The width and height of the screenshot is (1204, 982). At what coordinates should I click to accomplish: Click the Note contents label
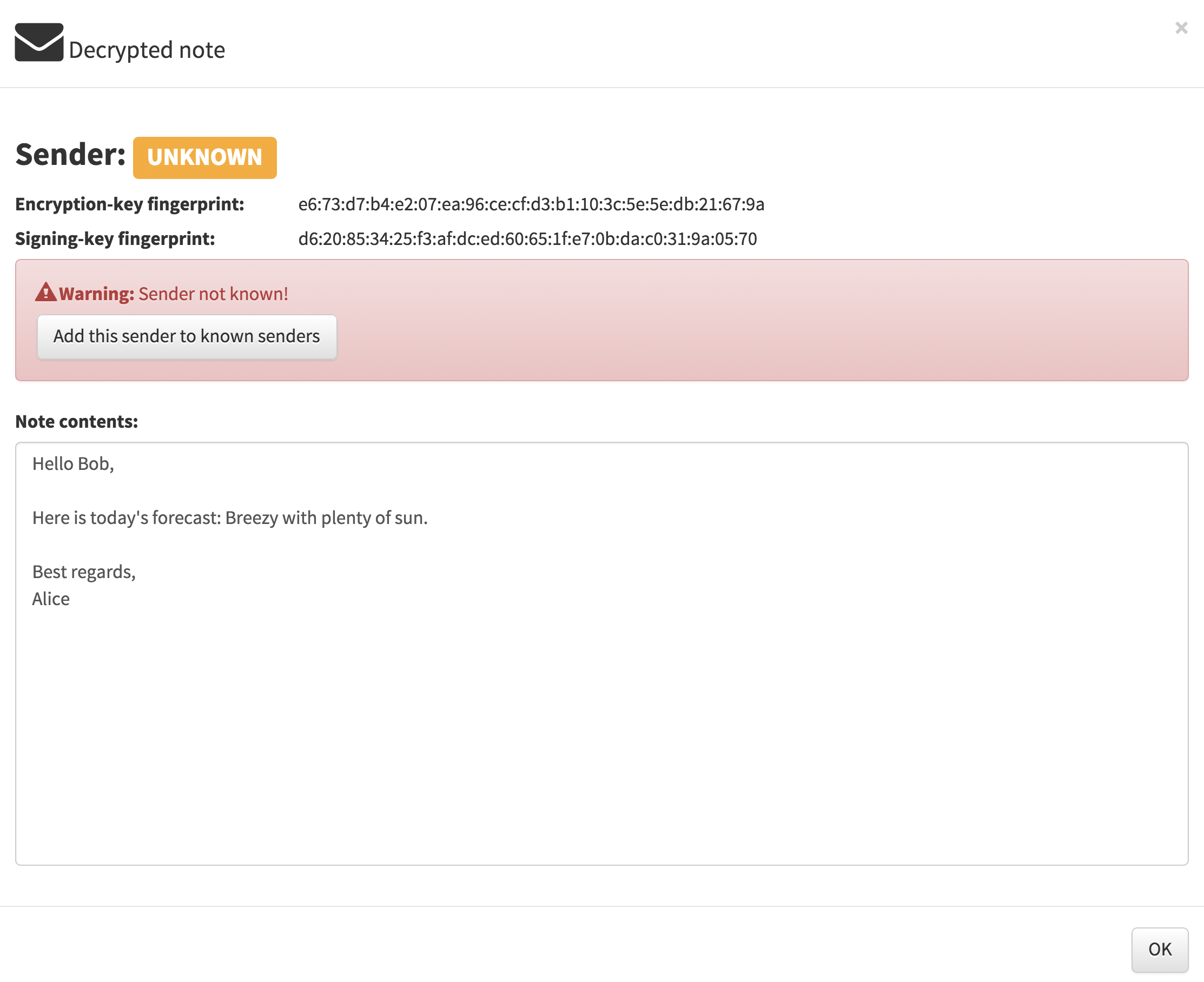[76, 422]
